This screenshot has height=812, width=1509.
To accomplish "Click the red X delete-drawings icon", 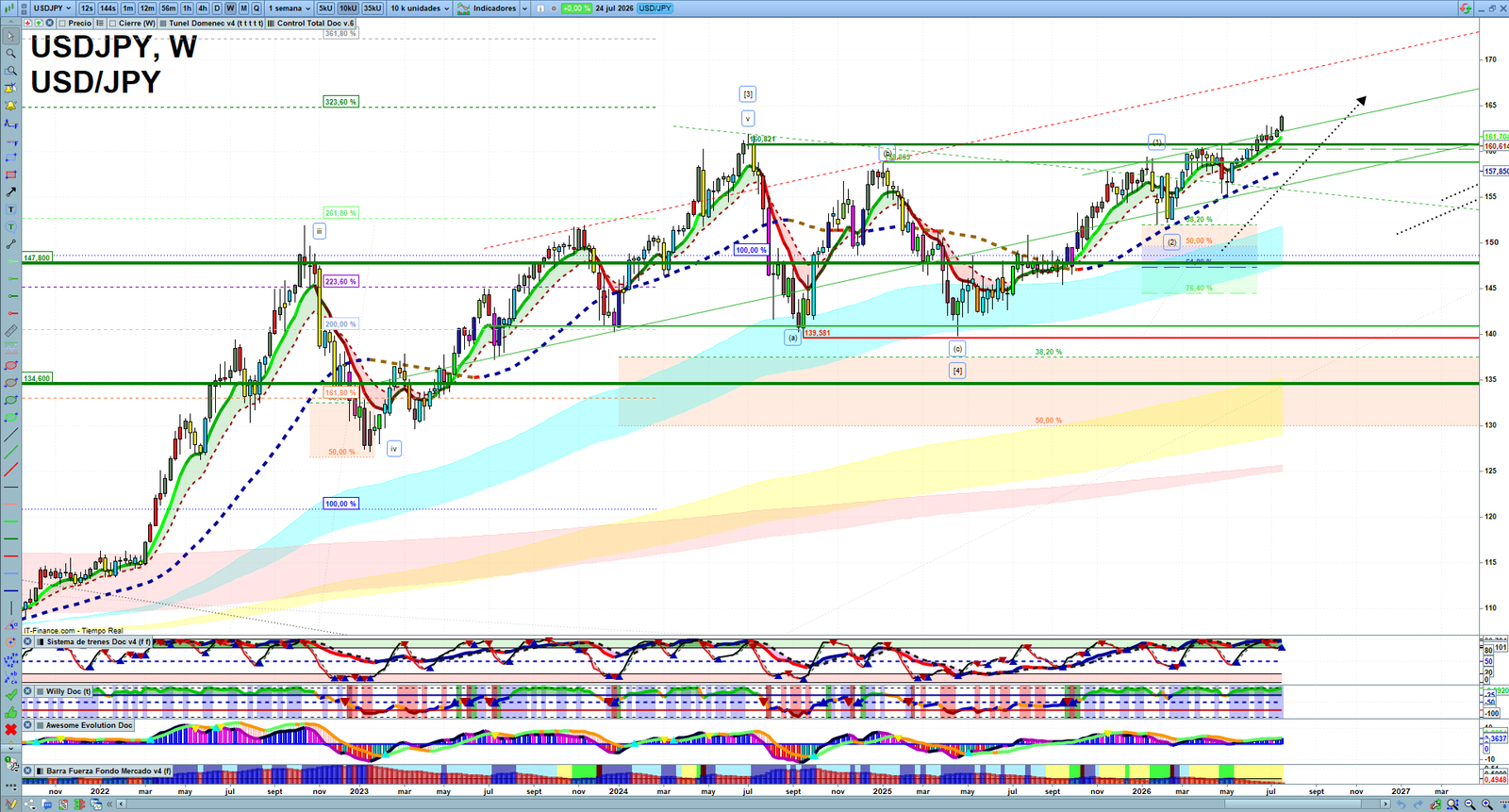I will click(10, 730).
